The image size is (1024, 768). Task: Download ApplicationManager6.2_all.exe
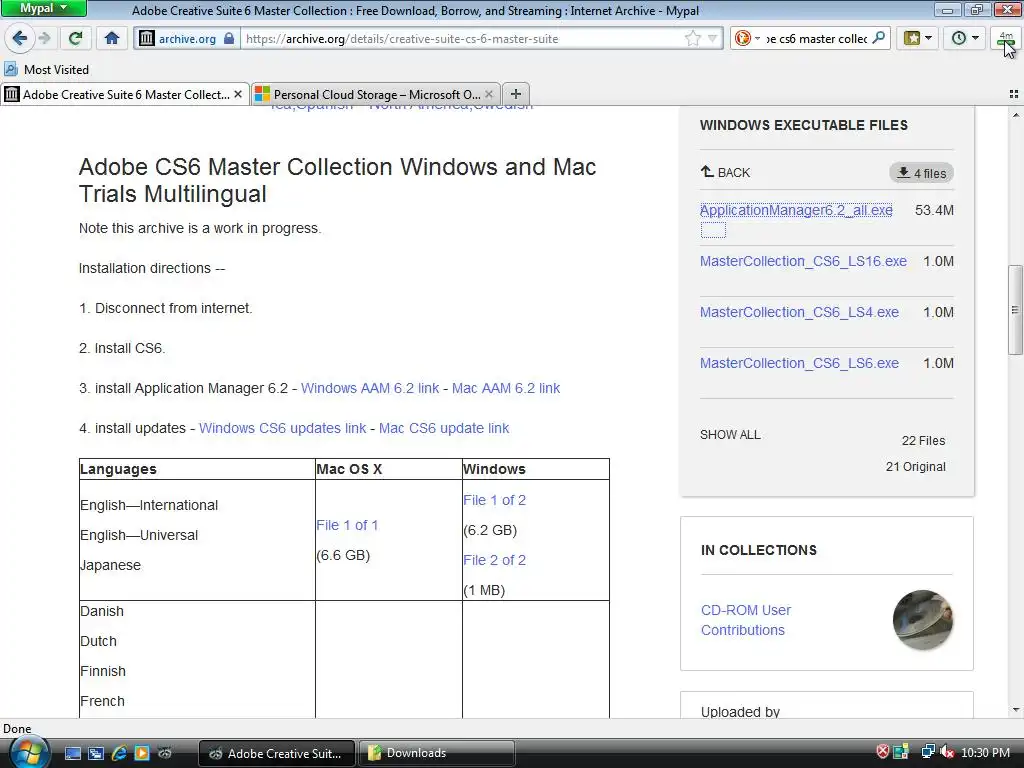pyautogui.click(x=796, y=210)
